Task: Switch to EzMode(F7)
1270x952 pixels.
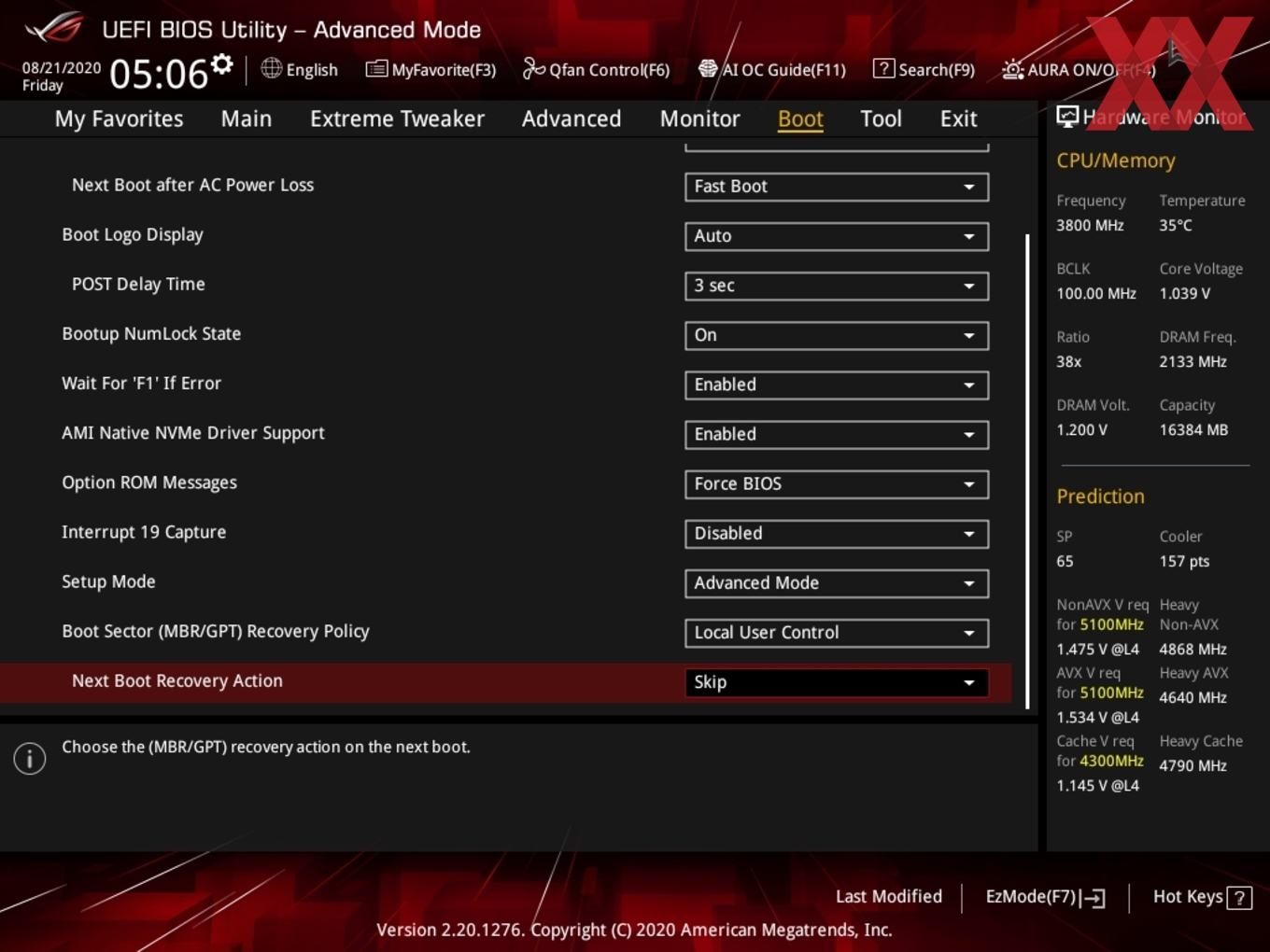Action: point(1045,897)
